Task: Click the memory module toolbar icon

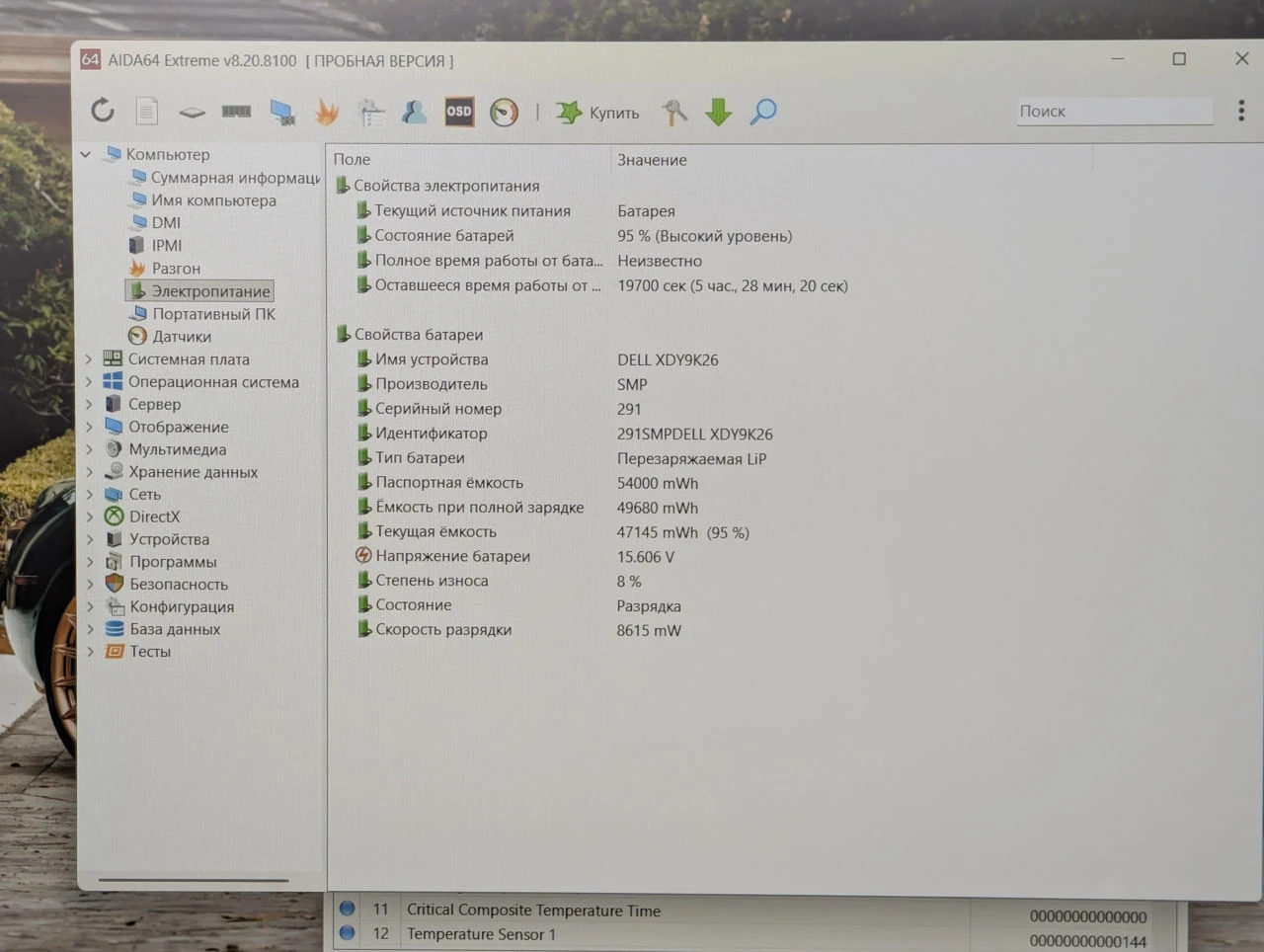Action: point(236,112)
